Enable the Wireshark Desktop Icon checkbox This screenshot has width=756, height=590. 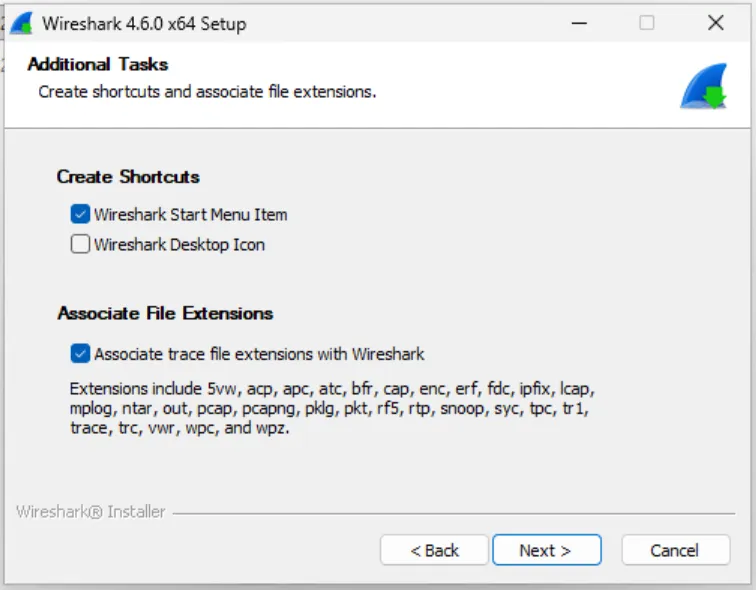pyautogui.click(x=80, y=244)
